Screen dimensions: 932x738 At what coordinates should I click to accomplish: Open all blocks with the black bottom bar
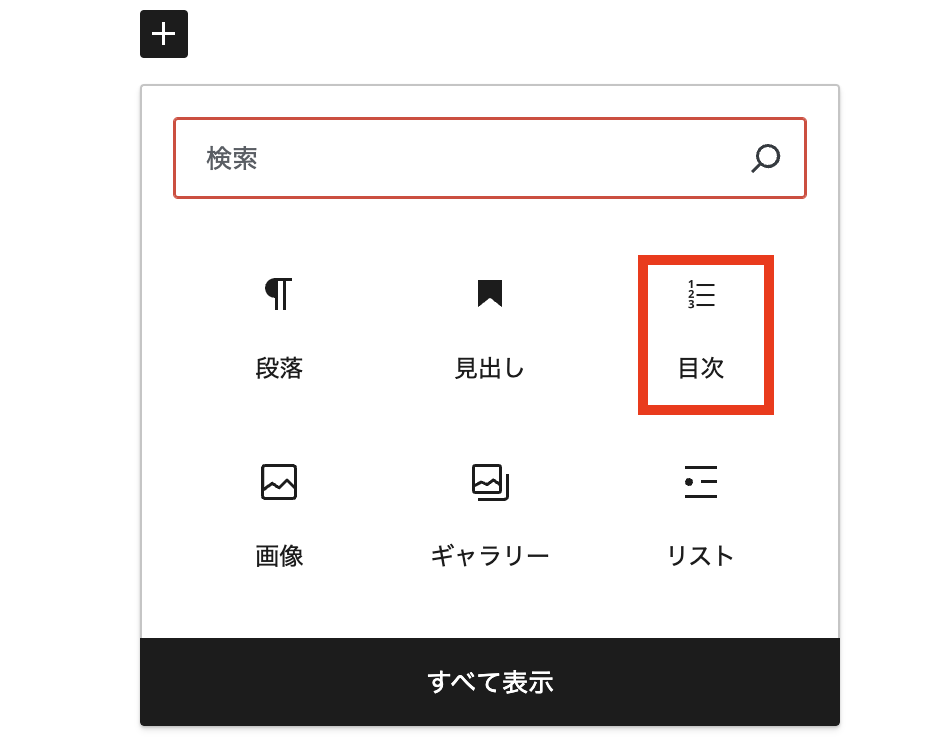(x=490, y=682)
